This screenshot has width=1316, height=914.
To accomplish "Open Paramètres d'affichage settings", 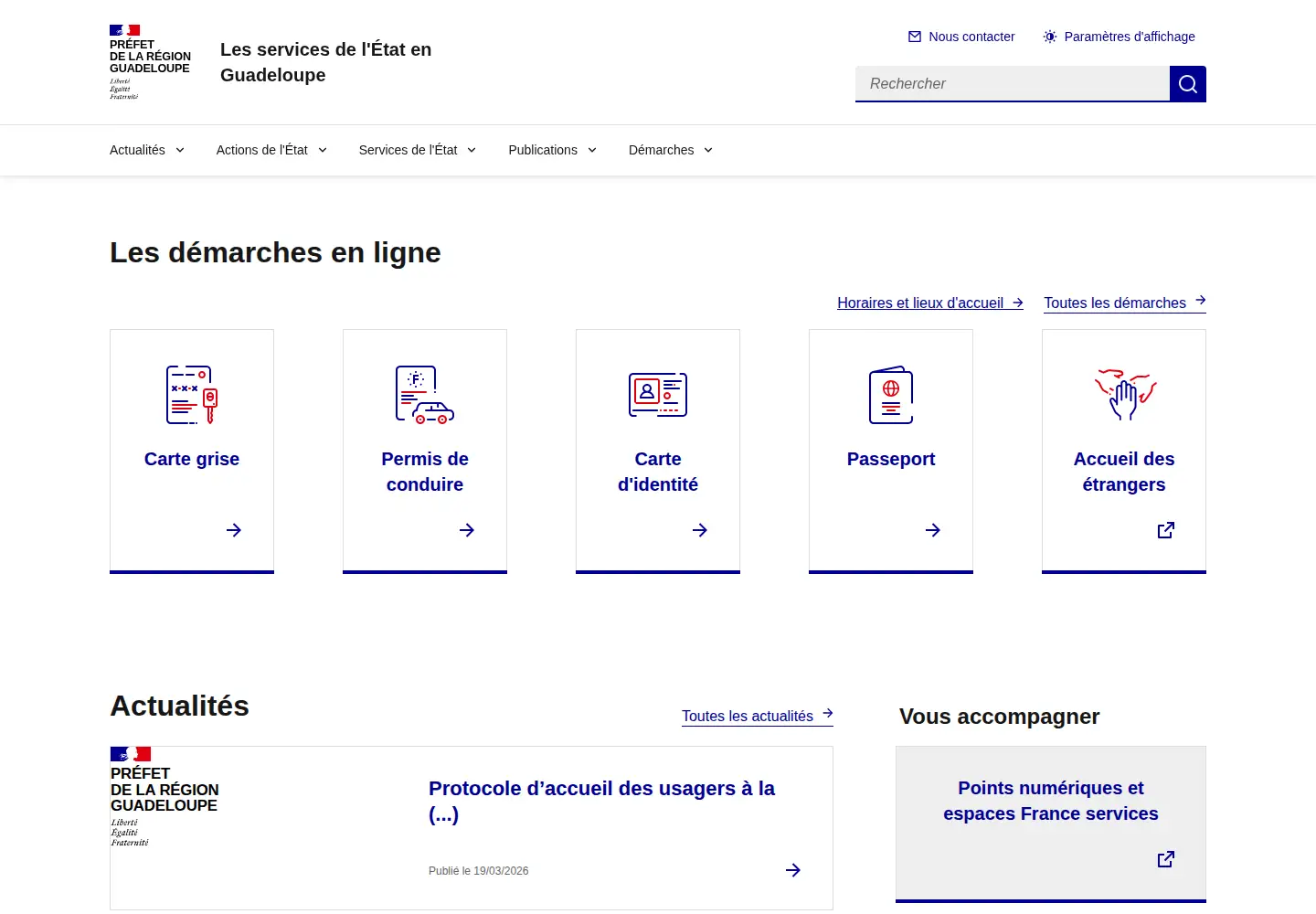I will pyautogui.click(x=1119, y=37).
